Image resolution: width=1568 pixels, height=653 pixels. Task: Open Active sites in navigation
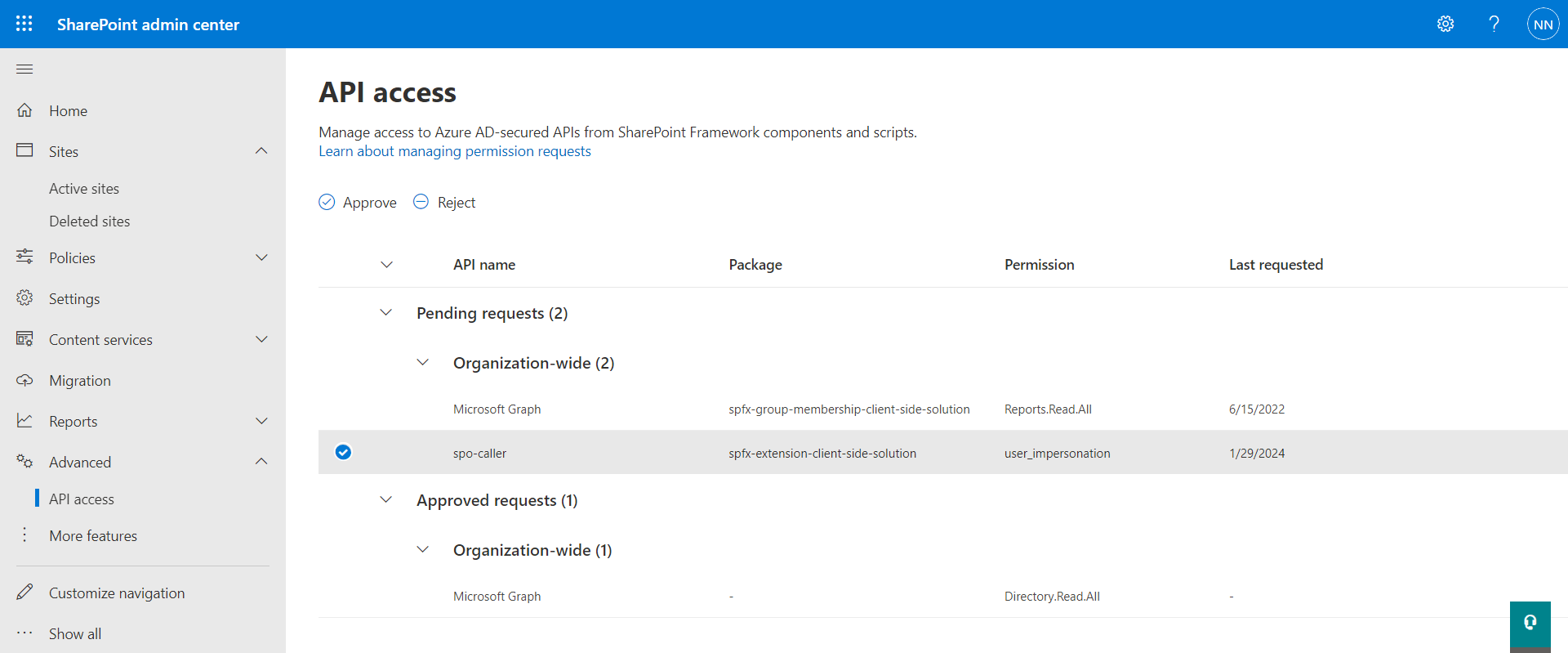(84, 189)
